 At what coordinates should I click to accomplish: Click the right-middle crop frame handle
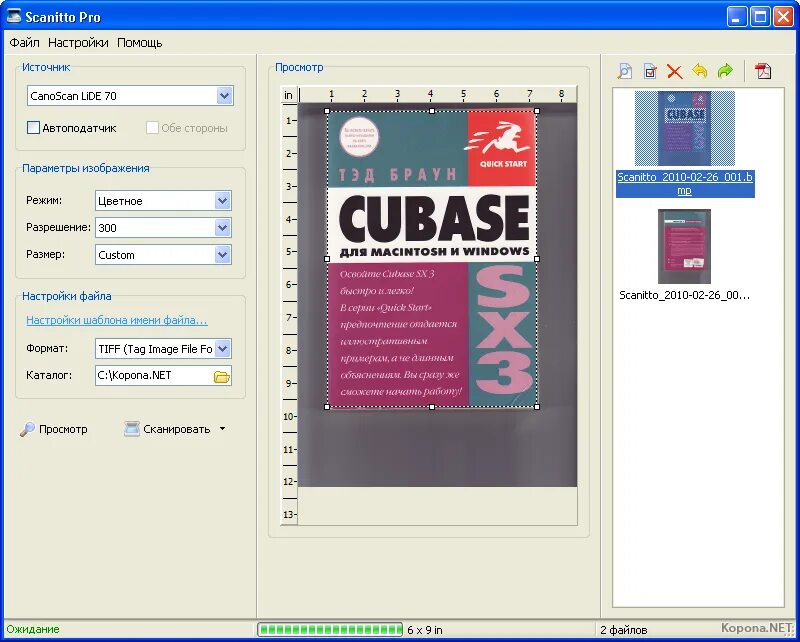coord(537,259)
